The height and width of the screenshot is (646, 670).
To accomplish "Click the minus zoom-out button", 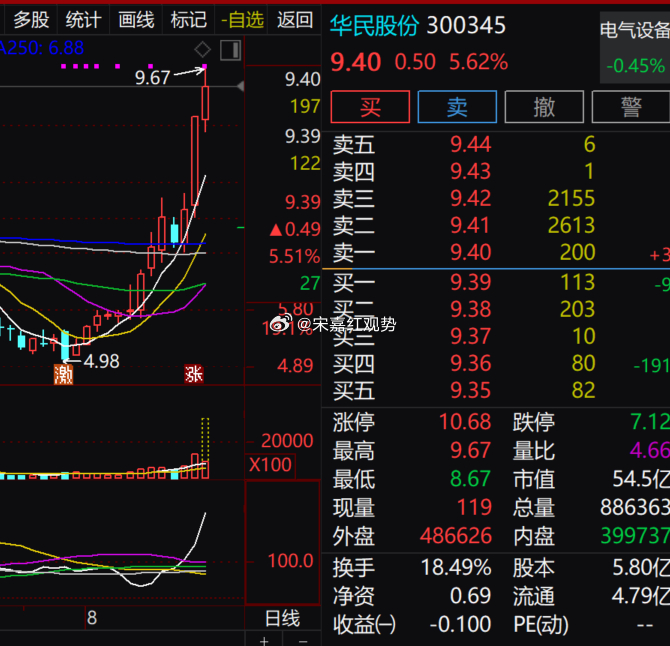I will [x=303, y=641].
